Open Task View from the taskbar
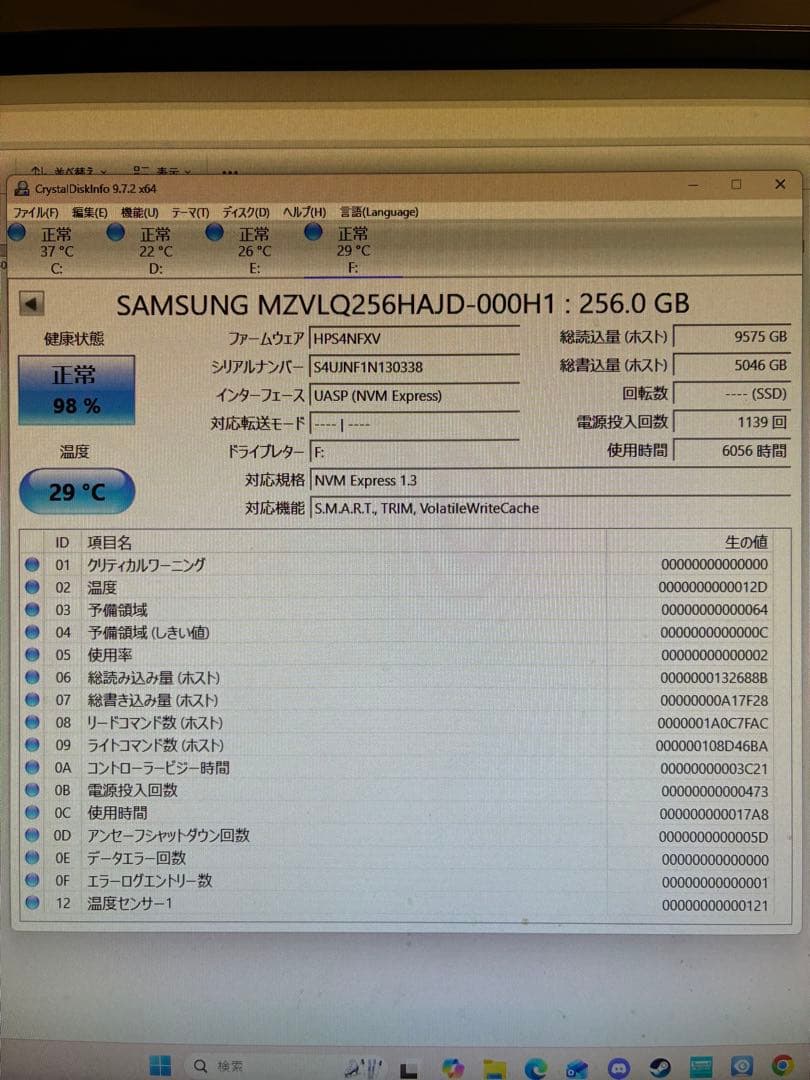 (x=409, y=1068)
